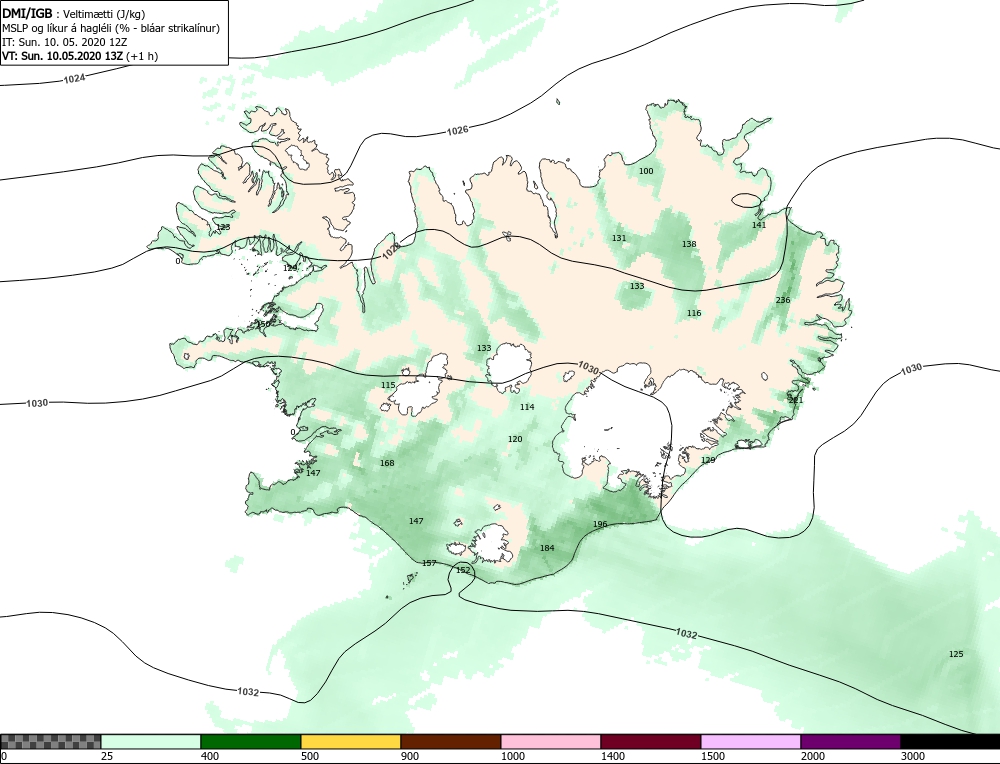Viewport: 1000px width, 764px height.
Task: Select the legend scale label '1400'
Action: click(x=613, y=756)
